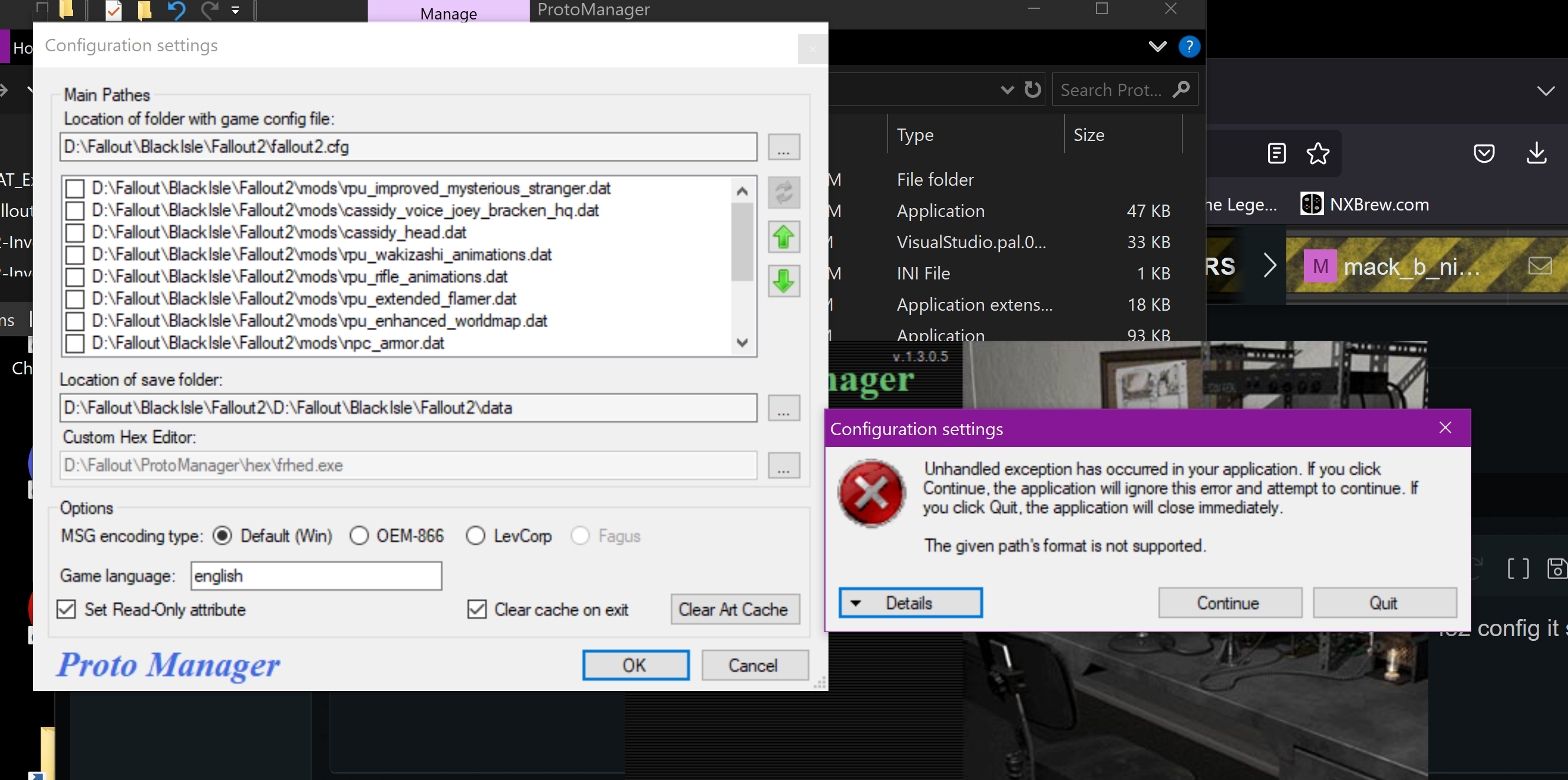Image resolution: width=1568 pixels, height=780 pixels.
Task: Expand browser tab list chevron
Action: [x=1546, y=91]
